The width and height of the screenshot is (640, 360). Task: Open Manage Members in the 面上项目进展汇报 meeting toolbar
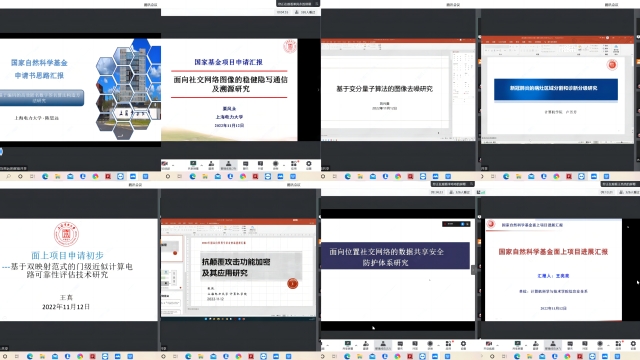pyautogui.click(x=553, y=345)
